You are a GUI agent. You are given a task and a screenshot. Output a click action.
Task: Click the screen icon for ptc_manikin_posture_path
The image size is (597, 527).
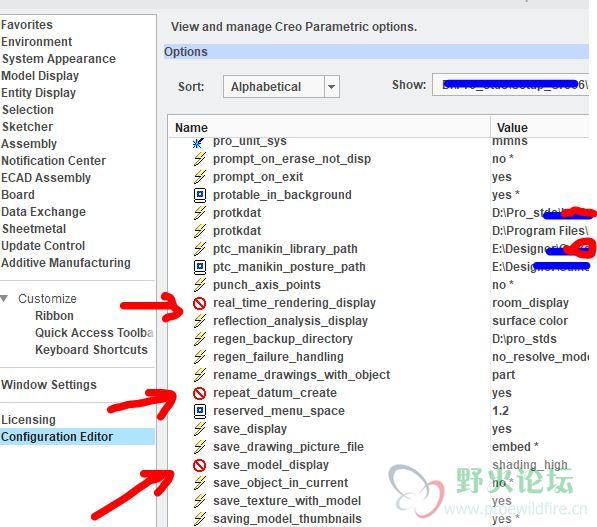[200, 267]
